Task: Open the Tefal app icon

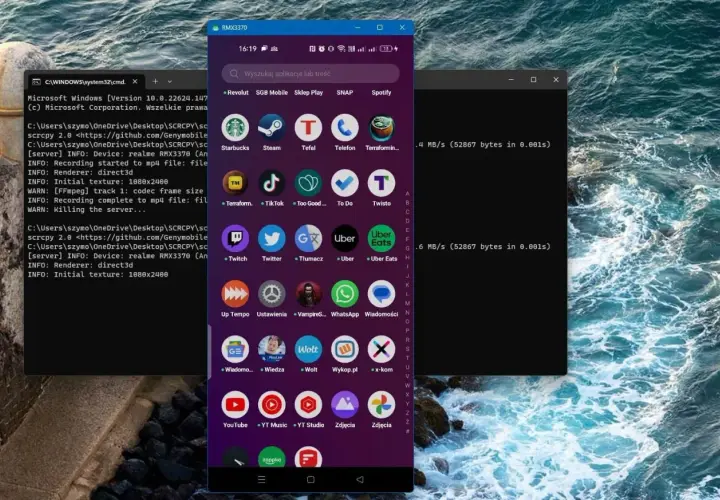Action: pyautogui.click(x=308, y=128)
